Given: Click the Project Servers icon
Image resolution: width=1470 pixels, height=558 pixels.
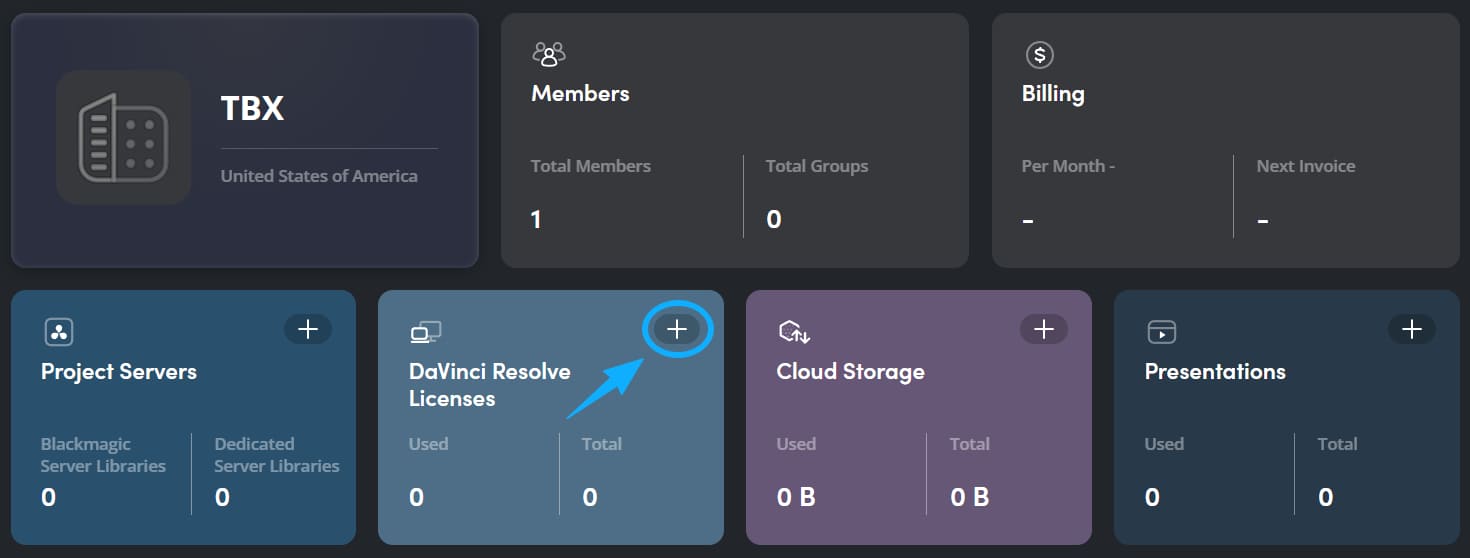Looking at the screenshot, I should (x=59, y=332).
